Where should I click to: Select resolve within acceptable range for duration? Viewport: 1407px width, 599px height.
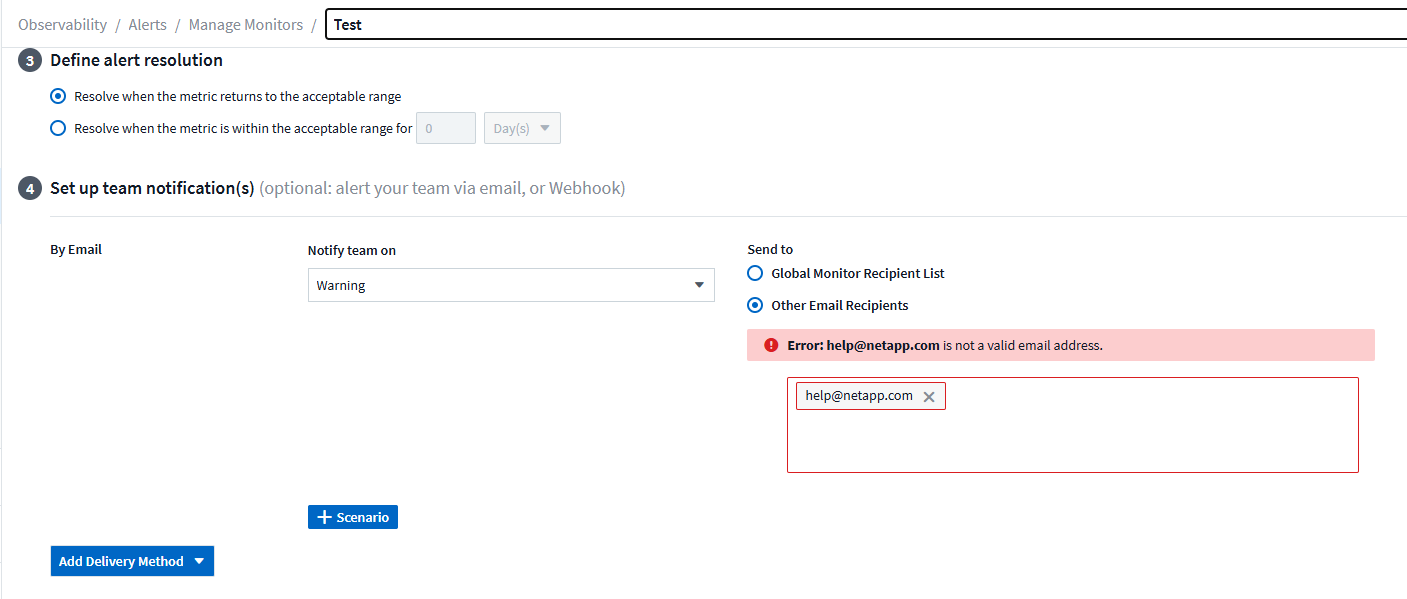[58, 128]
